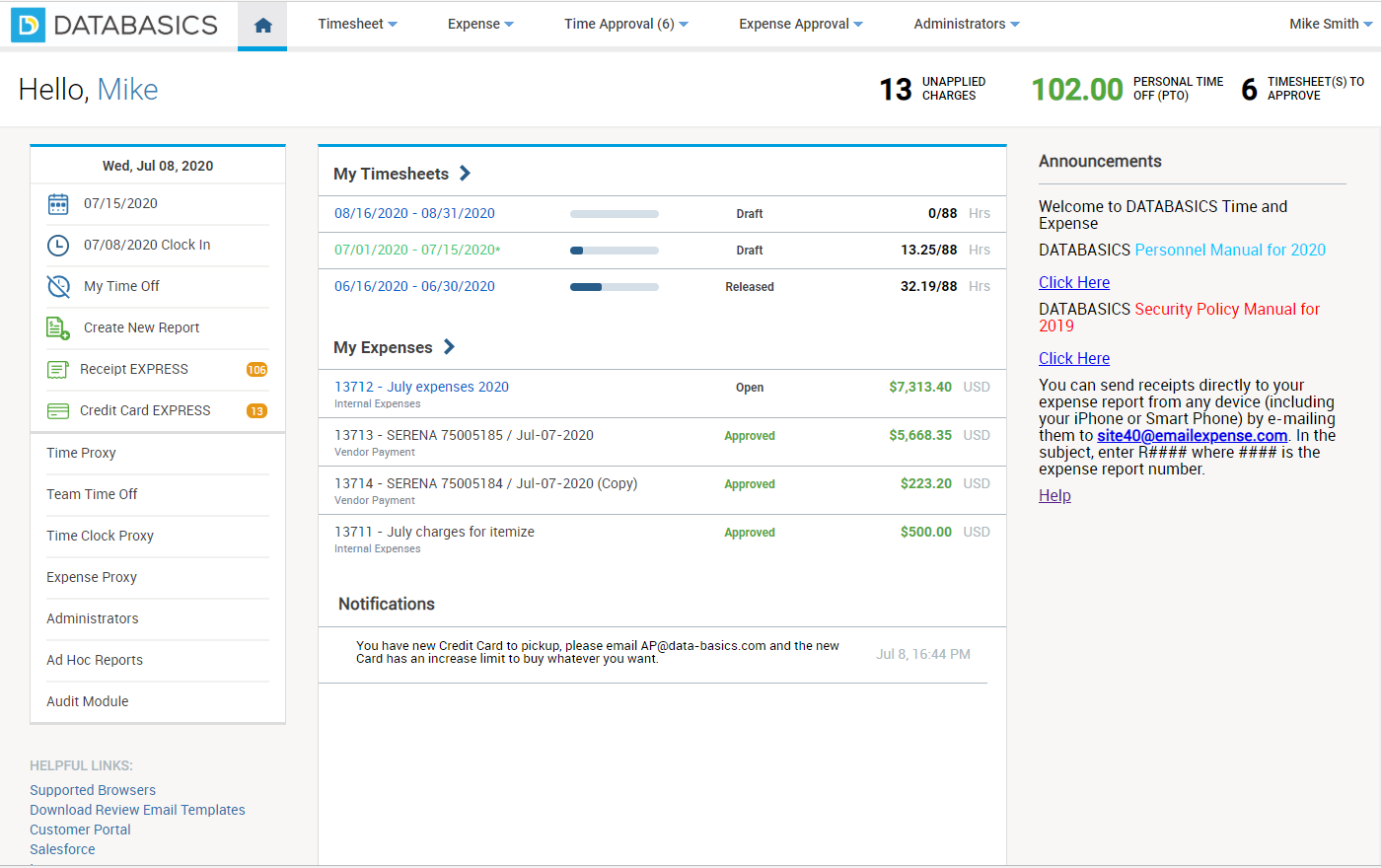Click the Help link in Announcements
Image resolution: width=1381 pixels, height=868 pixels.
(1054, 495)
